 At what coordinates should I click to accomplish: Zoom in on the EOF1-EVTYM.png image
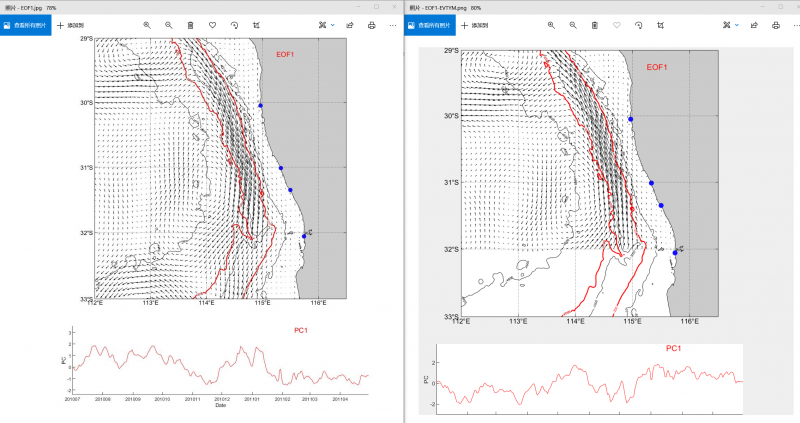tap(551, 24)
